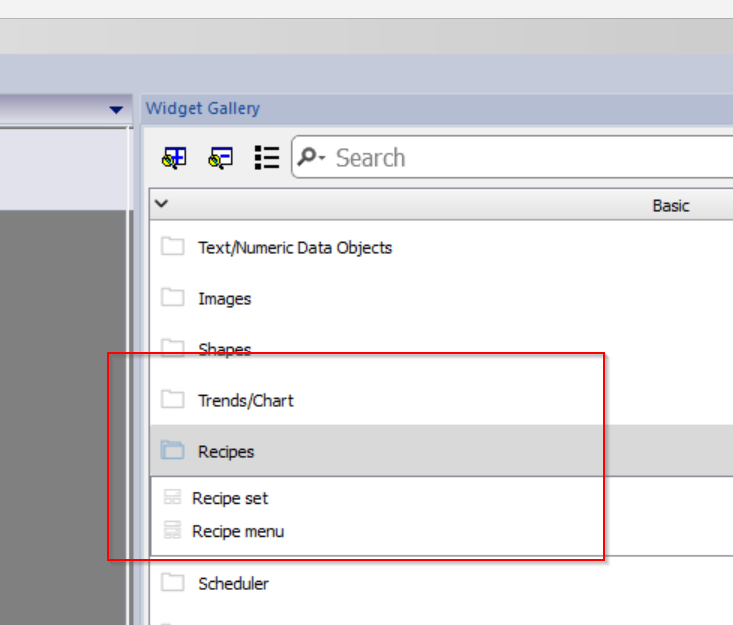This screenshot has height=625, width=733.
Task: Open the left panel dropdown arrow
Action: [x=116, y=110]
